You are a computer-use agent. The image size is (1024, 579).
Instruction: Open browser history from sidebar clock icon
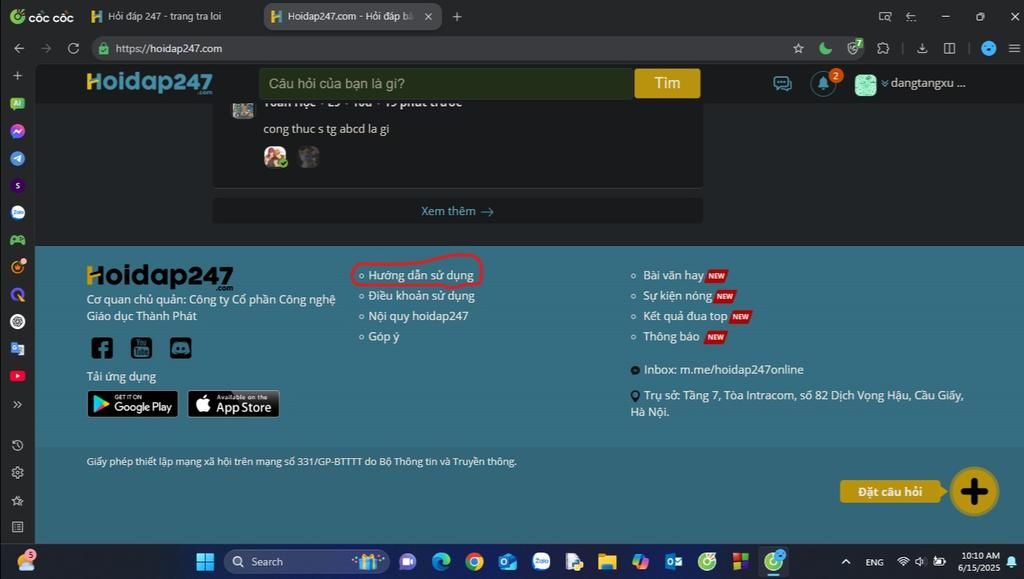click(18, 445)
